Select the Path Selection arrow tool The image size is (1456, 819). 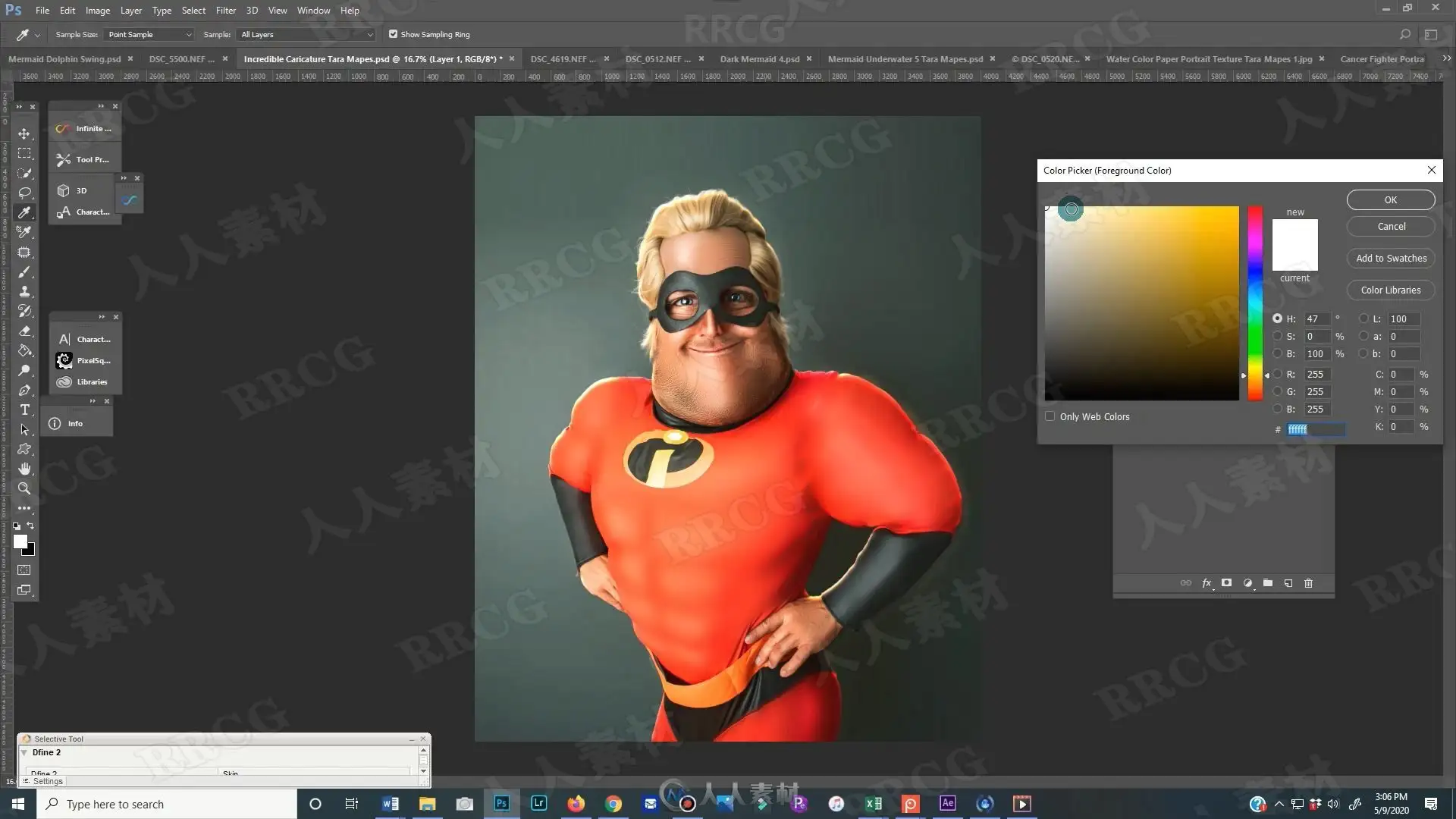[24, 429]
